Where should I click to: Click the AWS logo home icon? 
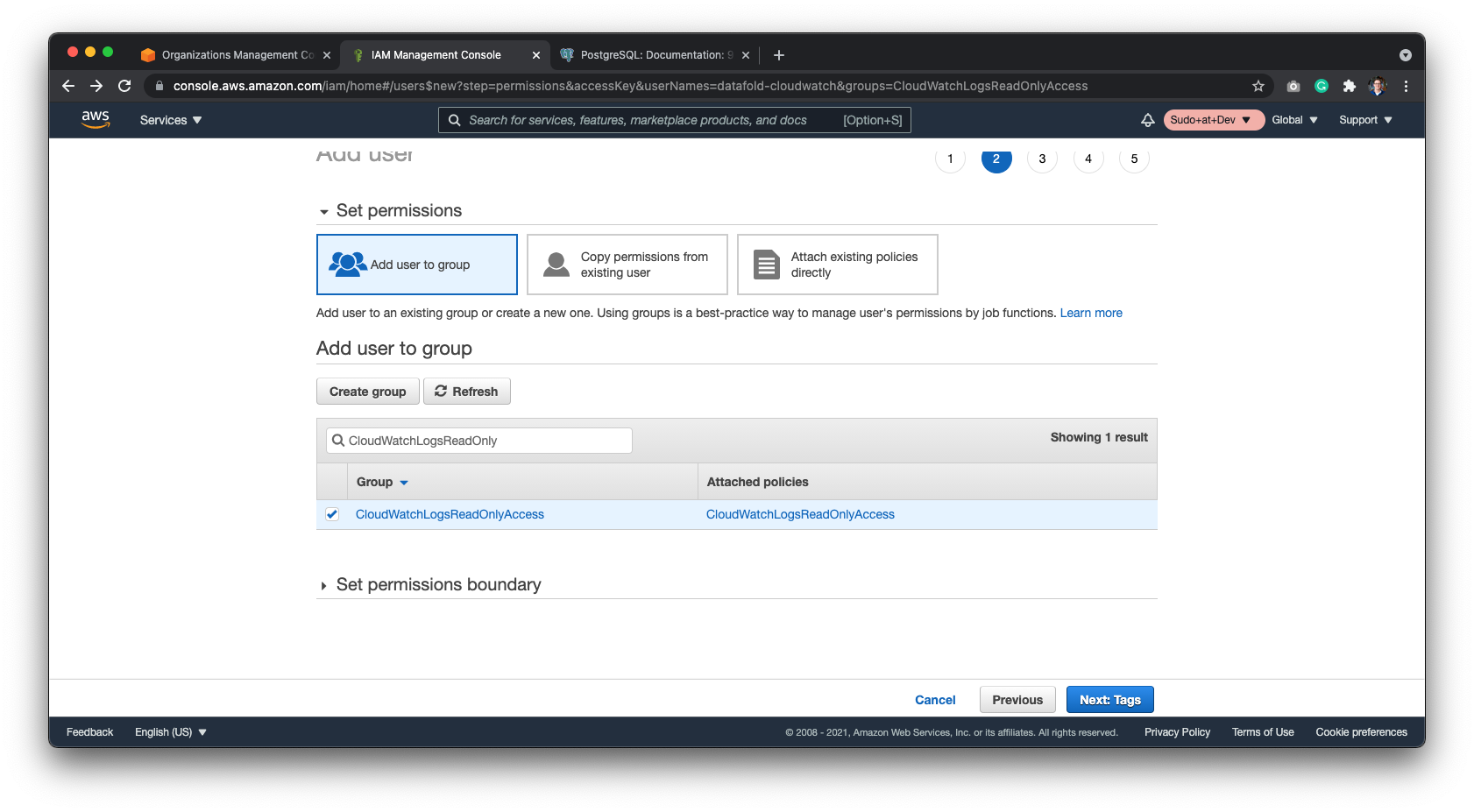coord(96,120)
